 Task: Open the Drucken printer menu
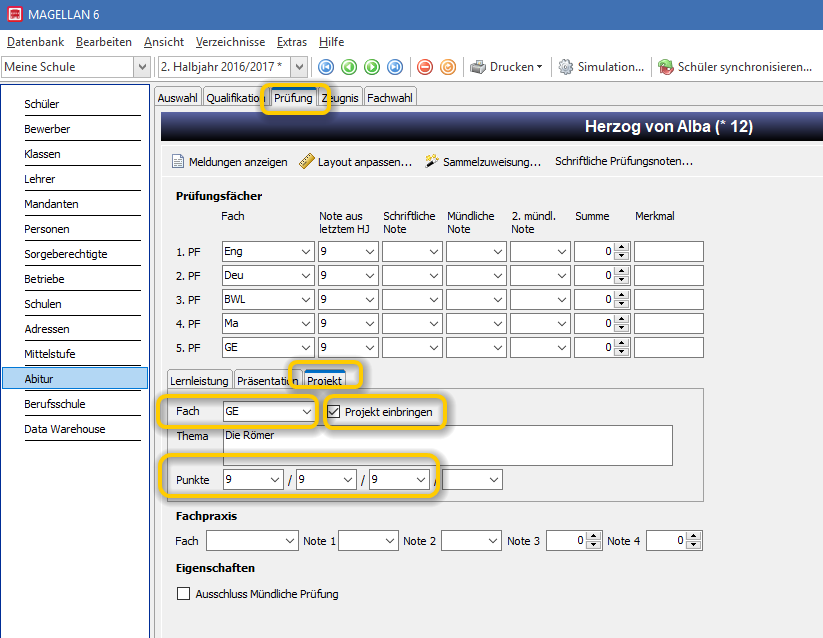point(506,67)
